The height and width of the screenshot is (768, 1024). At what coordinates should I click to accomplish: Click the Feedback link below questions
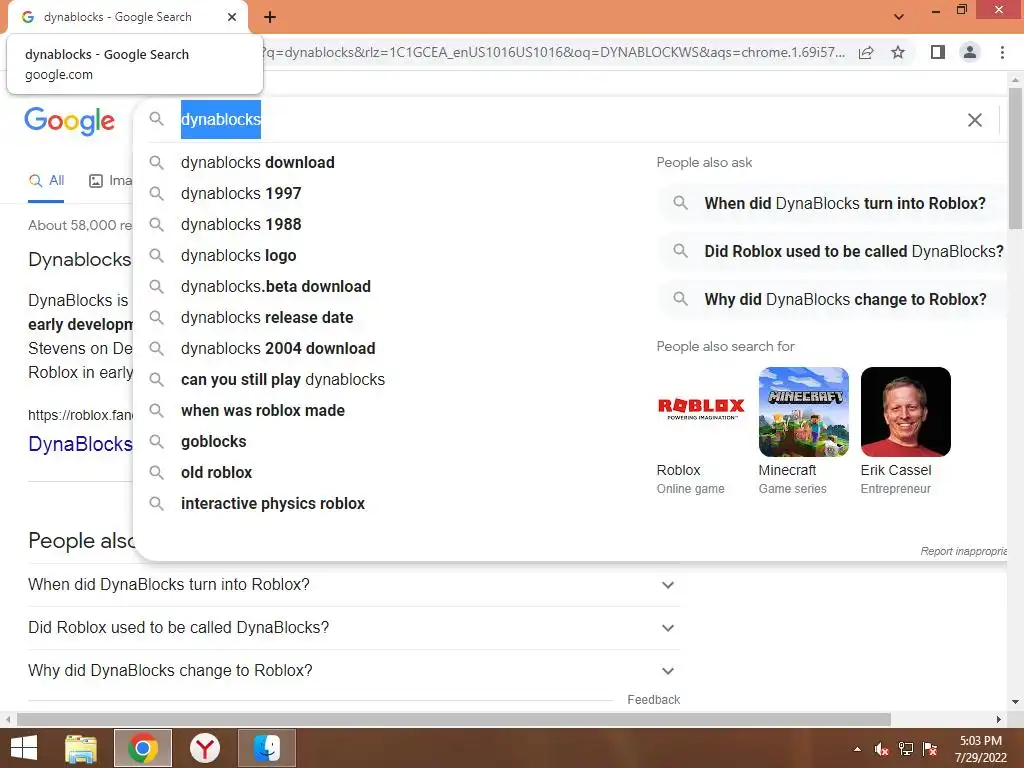click(x=653, y=700)
